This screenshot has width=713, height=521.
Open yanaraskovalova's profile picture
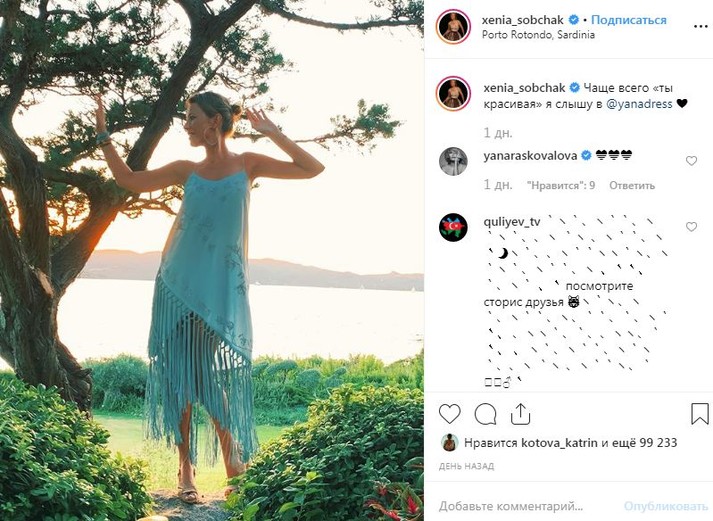(x=453, y=161)
